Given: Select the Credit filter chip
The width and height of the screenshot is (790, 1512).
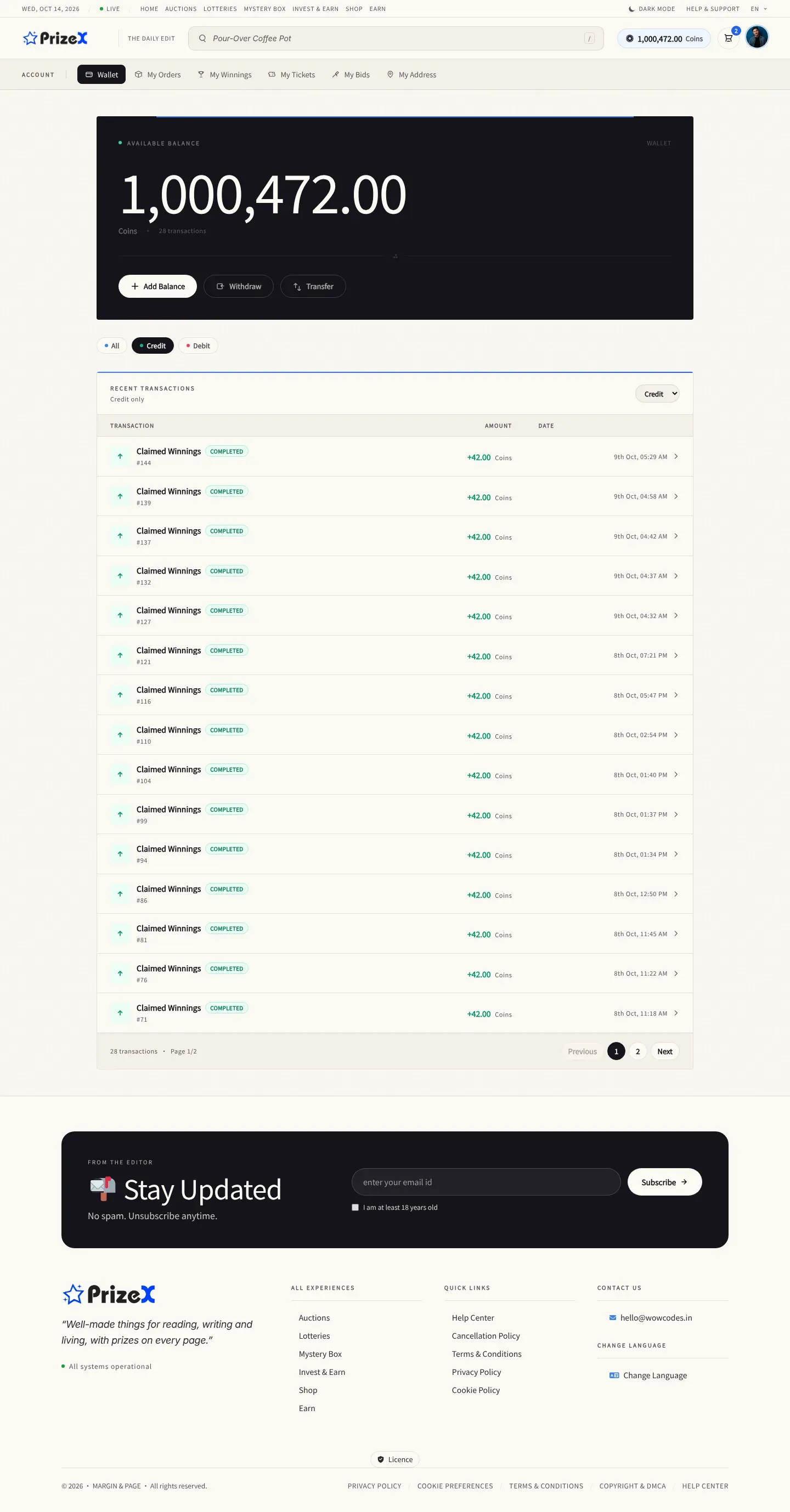Looking at the screenshot, I should (153, 346).
